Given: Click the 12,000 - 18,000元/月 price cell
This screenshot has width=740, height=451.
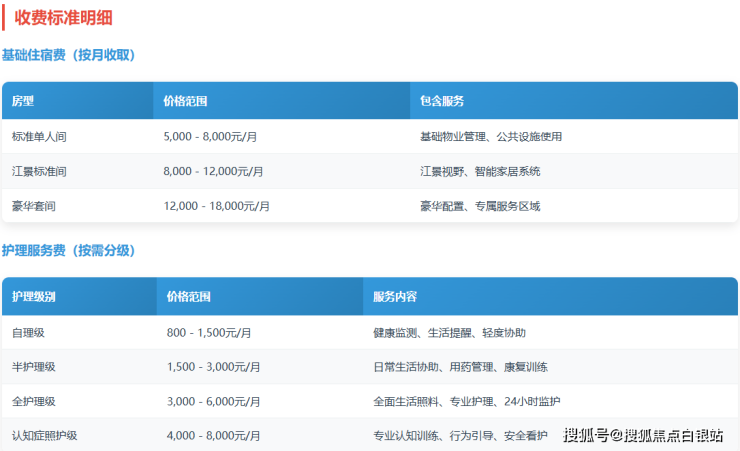Looking at the screenshot, I should tap(217, 206).
